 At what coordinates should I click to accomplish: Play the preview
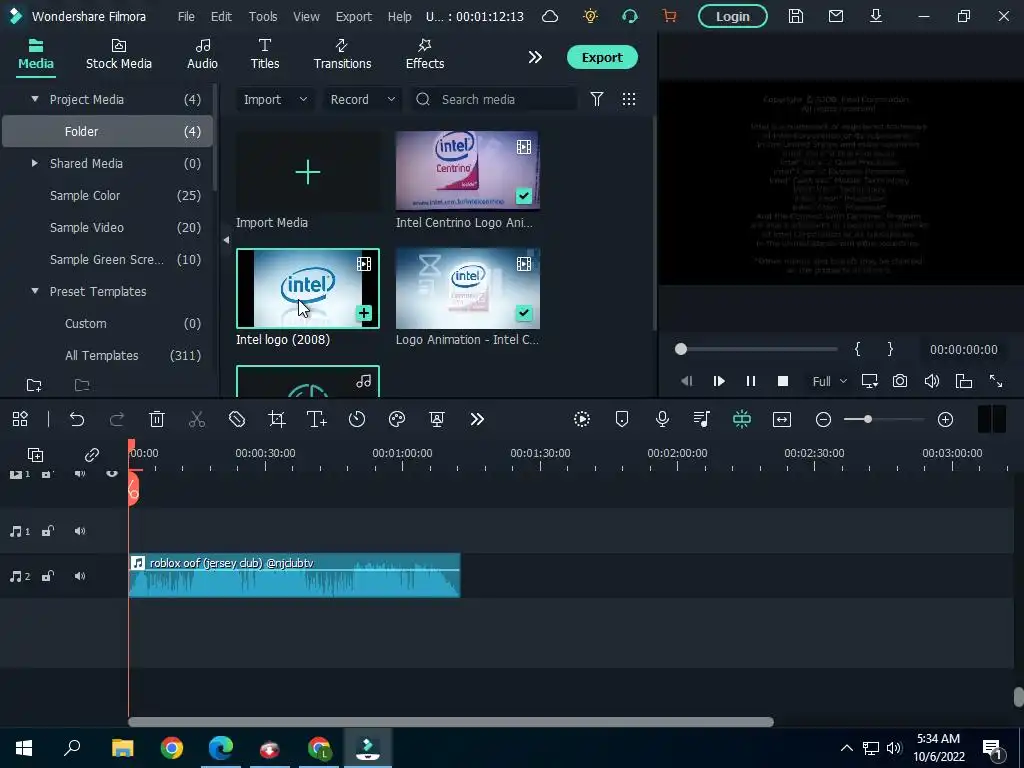tap(719, 381)
